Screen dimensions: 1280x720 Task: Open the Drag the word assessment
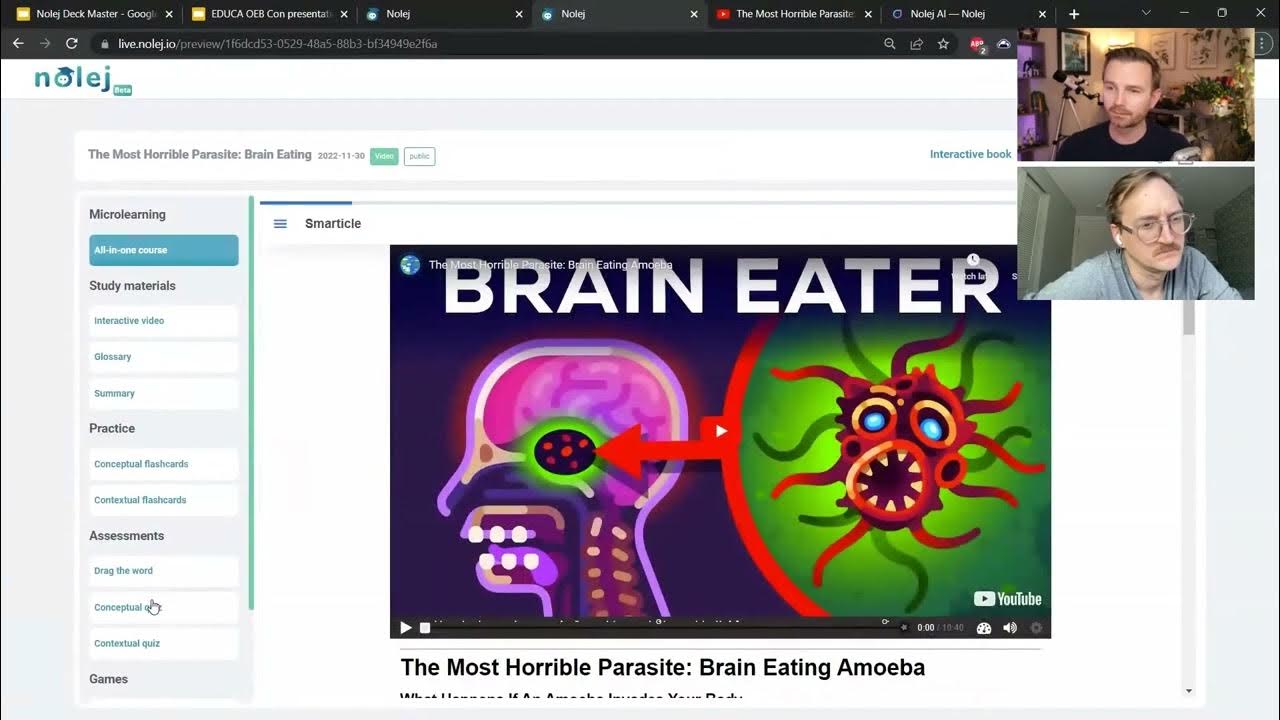164,571
